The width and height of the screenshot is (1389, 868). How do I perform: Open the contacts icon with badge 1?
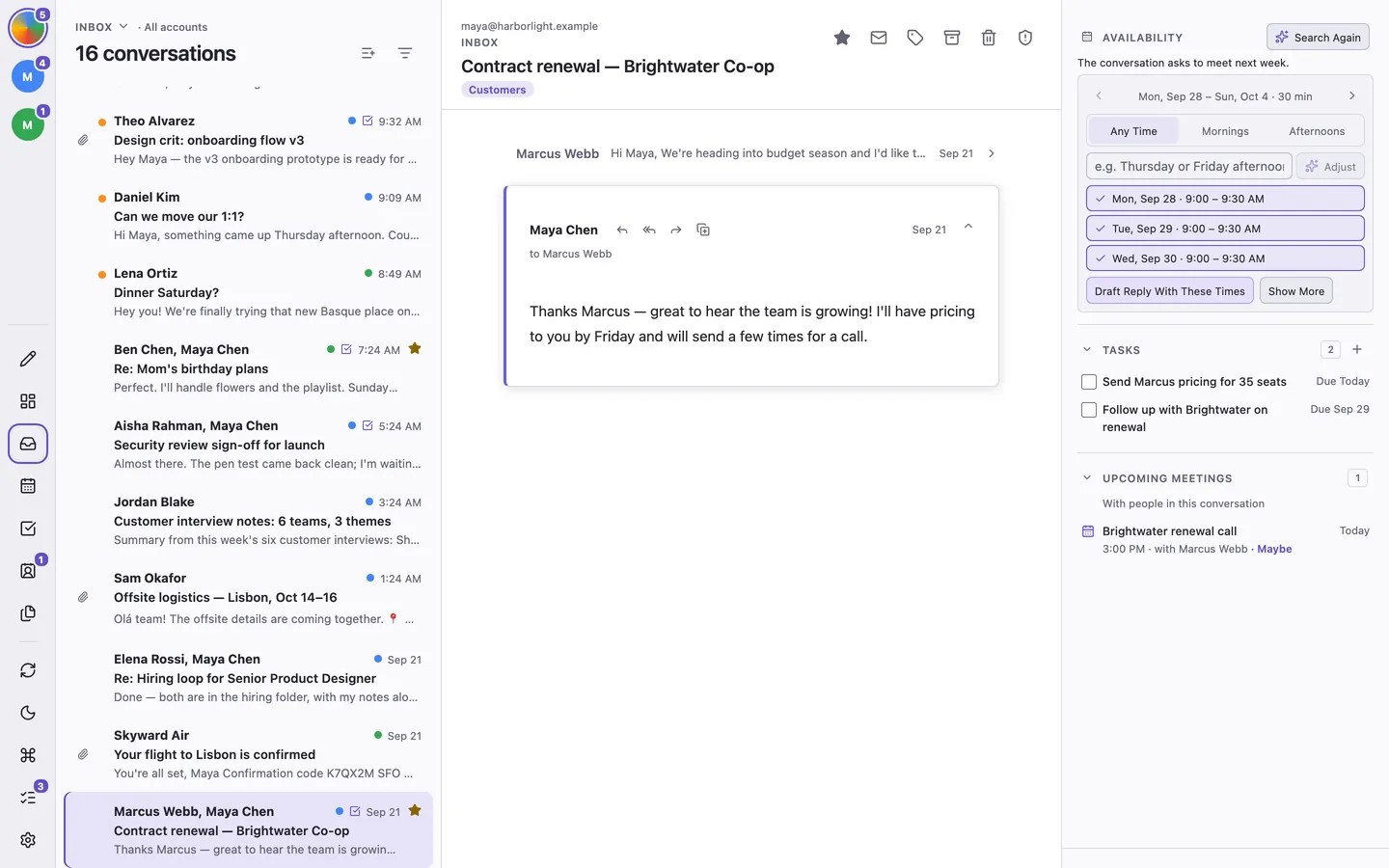28,571
